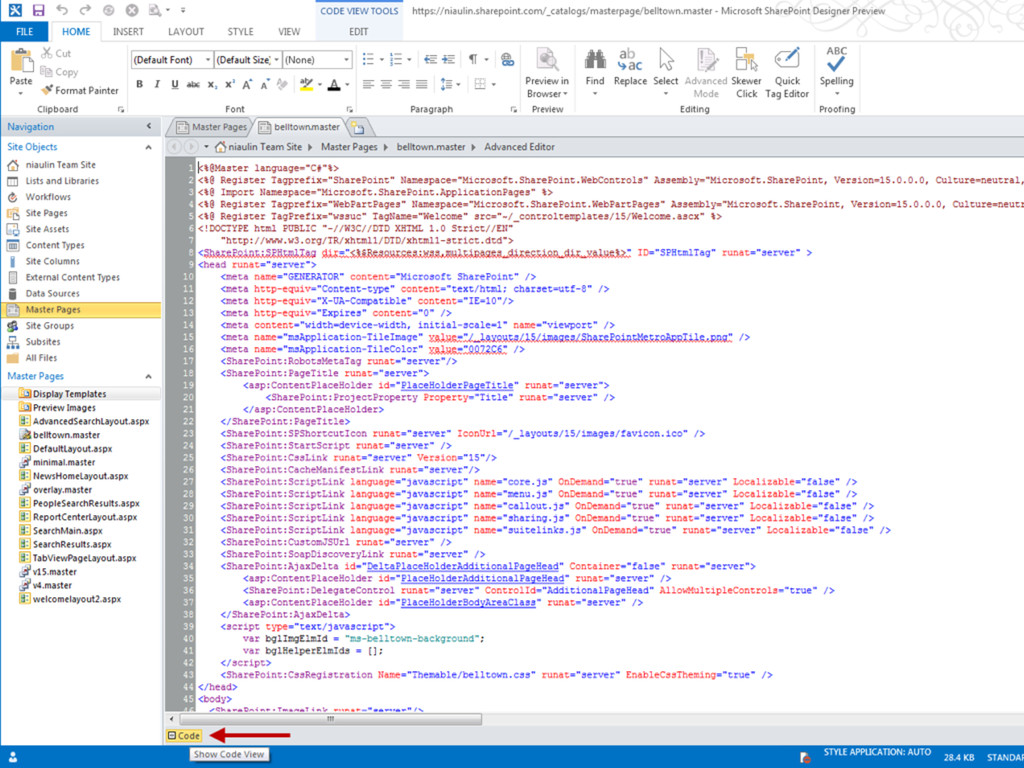
Task: Click the Stop icon in quick access toolbar
Action: [133, 10]
